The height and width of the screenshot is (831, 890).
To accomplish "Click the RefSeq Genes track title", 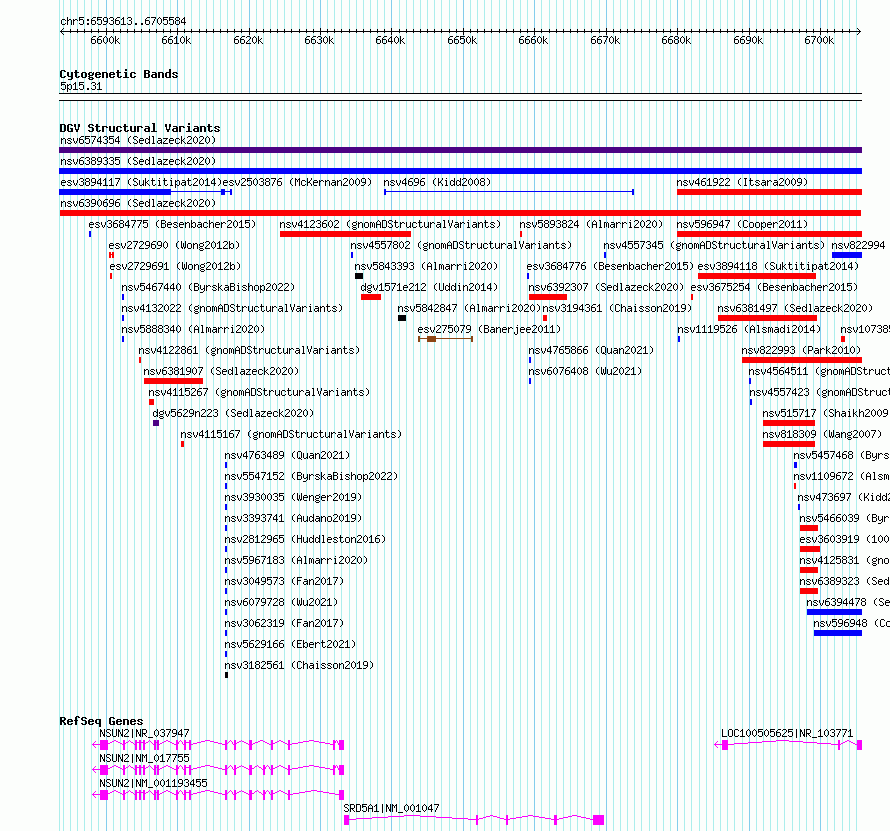I will (101, 721).
